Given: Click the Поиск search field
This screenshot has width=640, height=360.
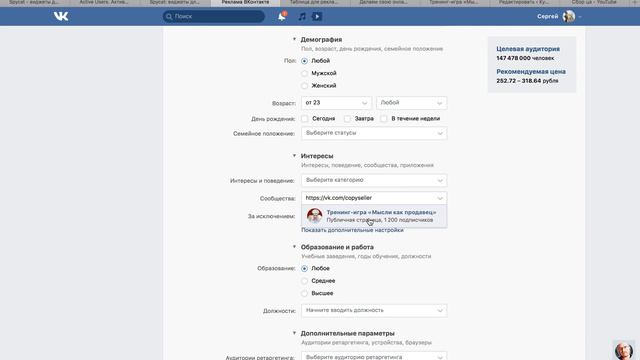Looking at the screenshot, I should click(213, 16).
